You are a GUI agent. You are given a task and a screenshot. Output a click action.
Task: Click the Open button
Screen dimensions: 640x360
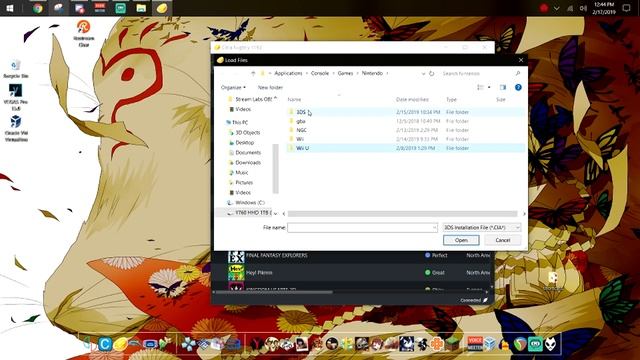click(x=461, y=240)
